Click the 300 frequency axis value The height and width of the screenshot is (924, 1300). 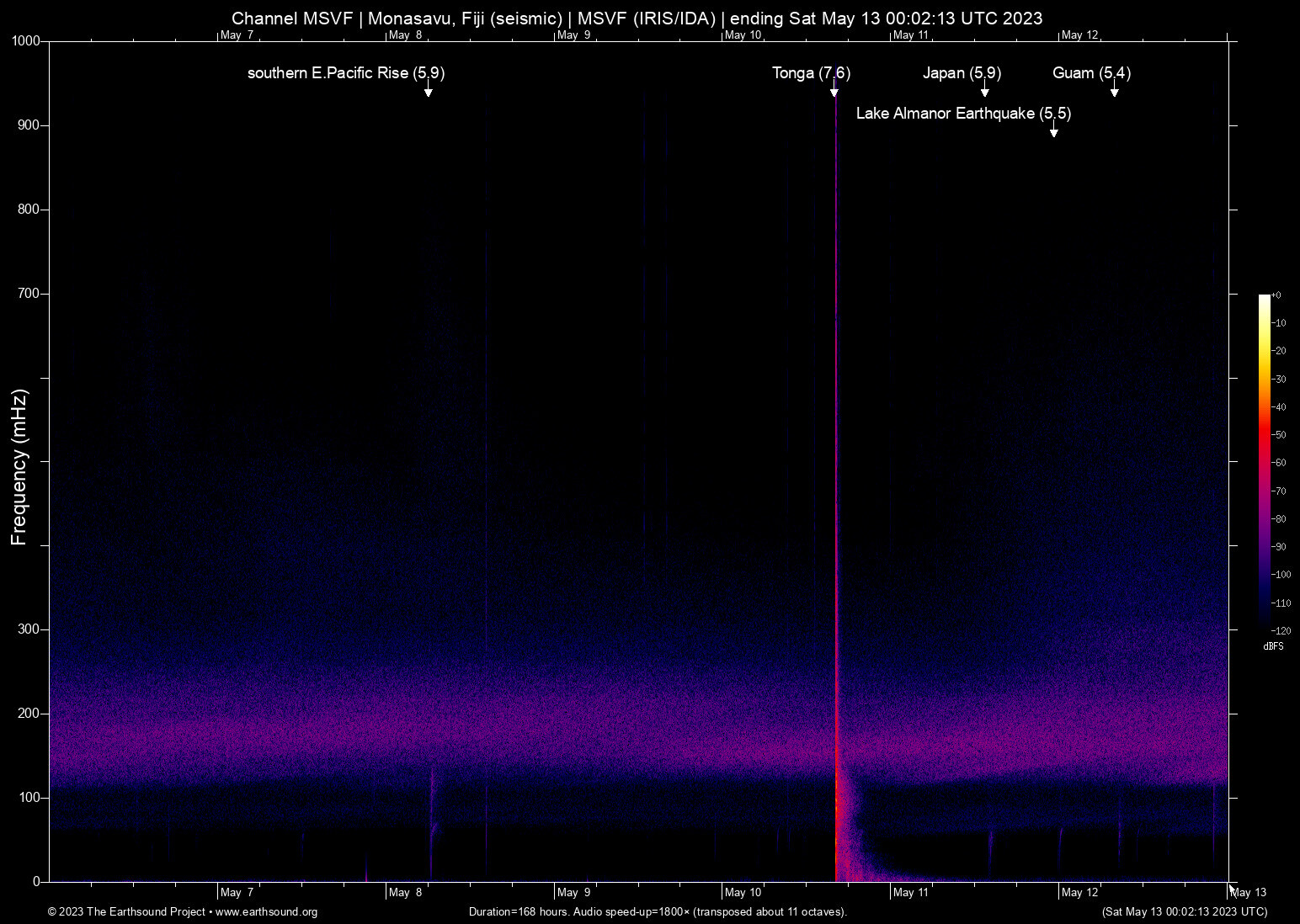click(29, 629)
